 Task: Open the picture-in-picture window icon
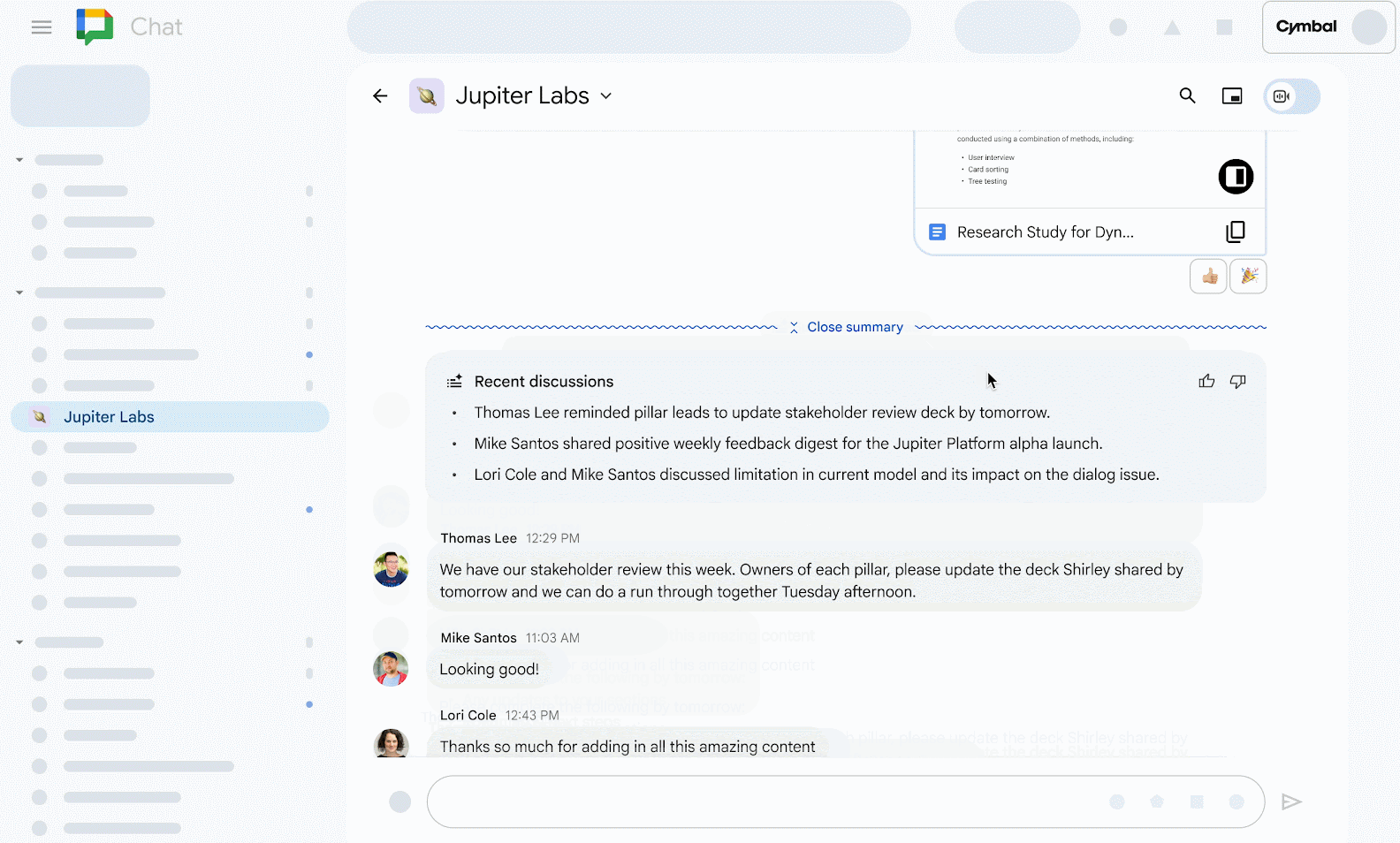1231,96
